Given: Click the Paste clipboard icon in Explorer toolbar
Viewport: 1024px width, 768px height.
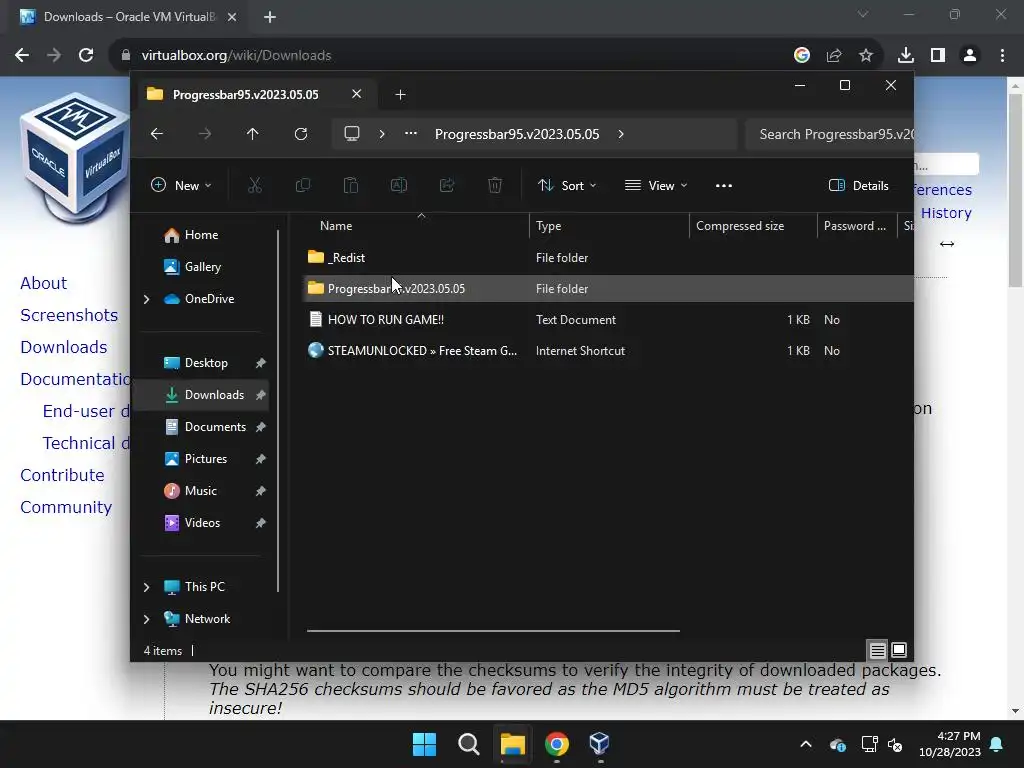Looking at the screenshot, I should point(351,185).
